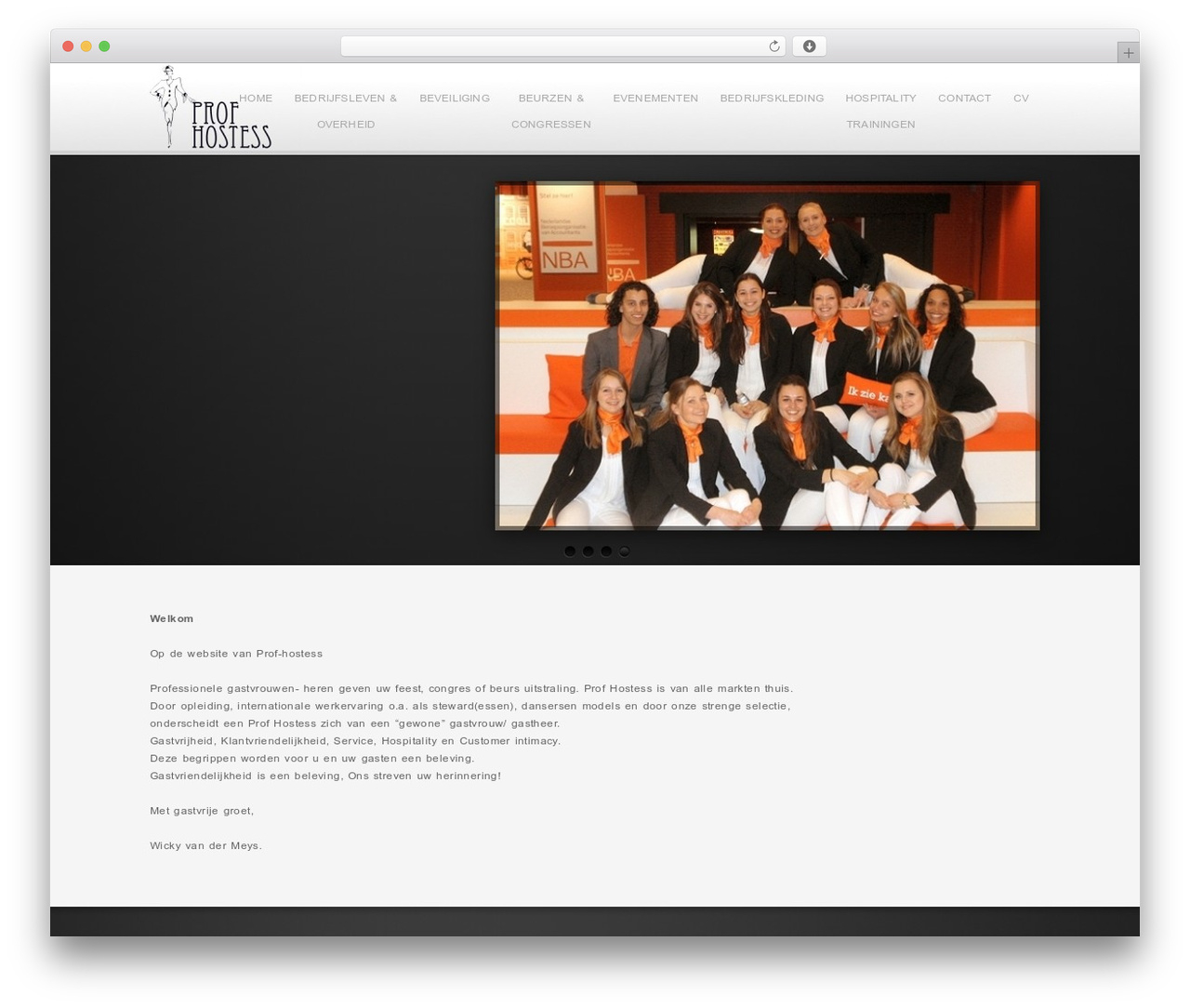
Task: Reload the page with the refresh icon
Action: tap(773, 46)
